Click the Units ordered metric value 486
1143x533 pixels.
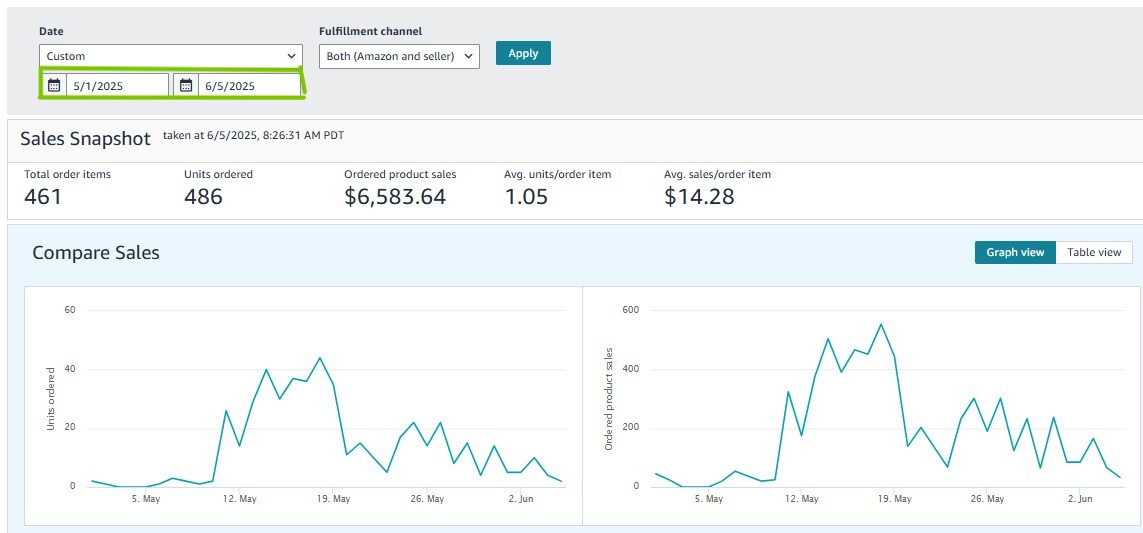click(x=203, y=196)
